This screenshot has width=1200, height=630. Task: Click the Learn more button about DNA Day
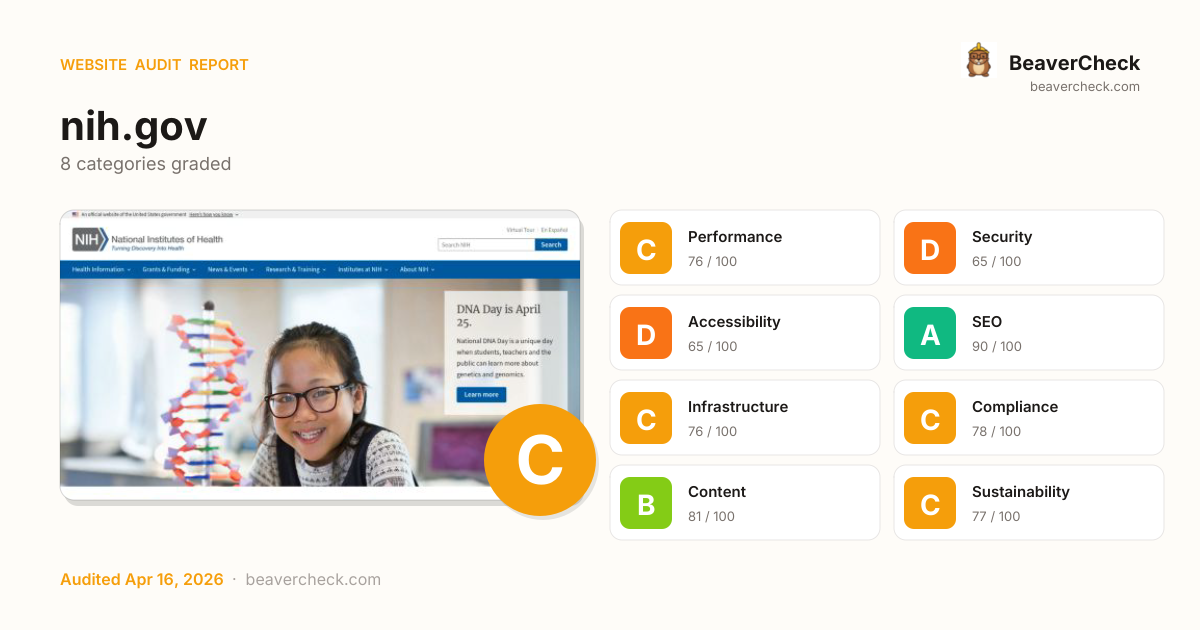pos(481,394)
